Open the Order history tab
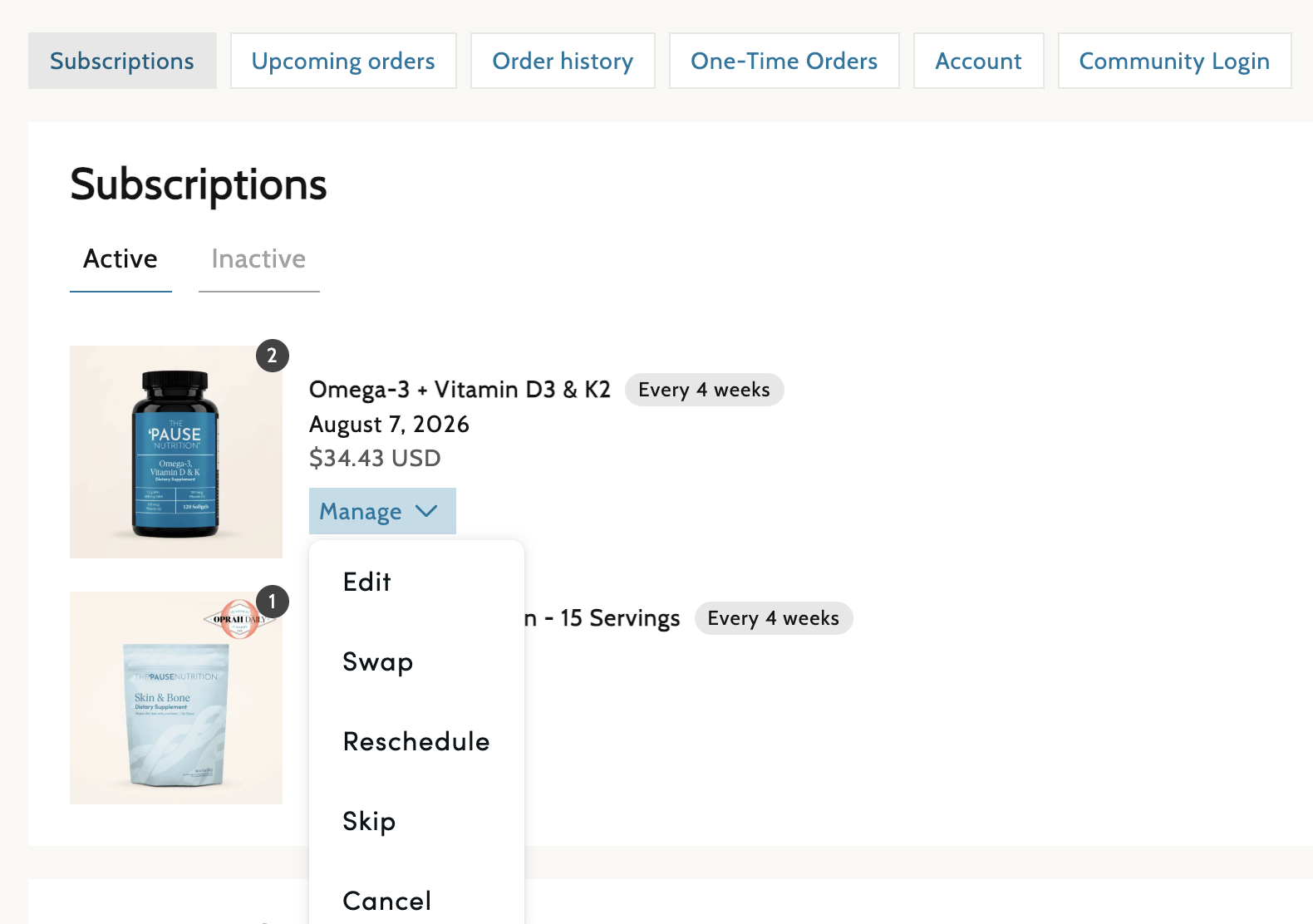 563,61
